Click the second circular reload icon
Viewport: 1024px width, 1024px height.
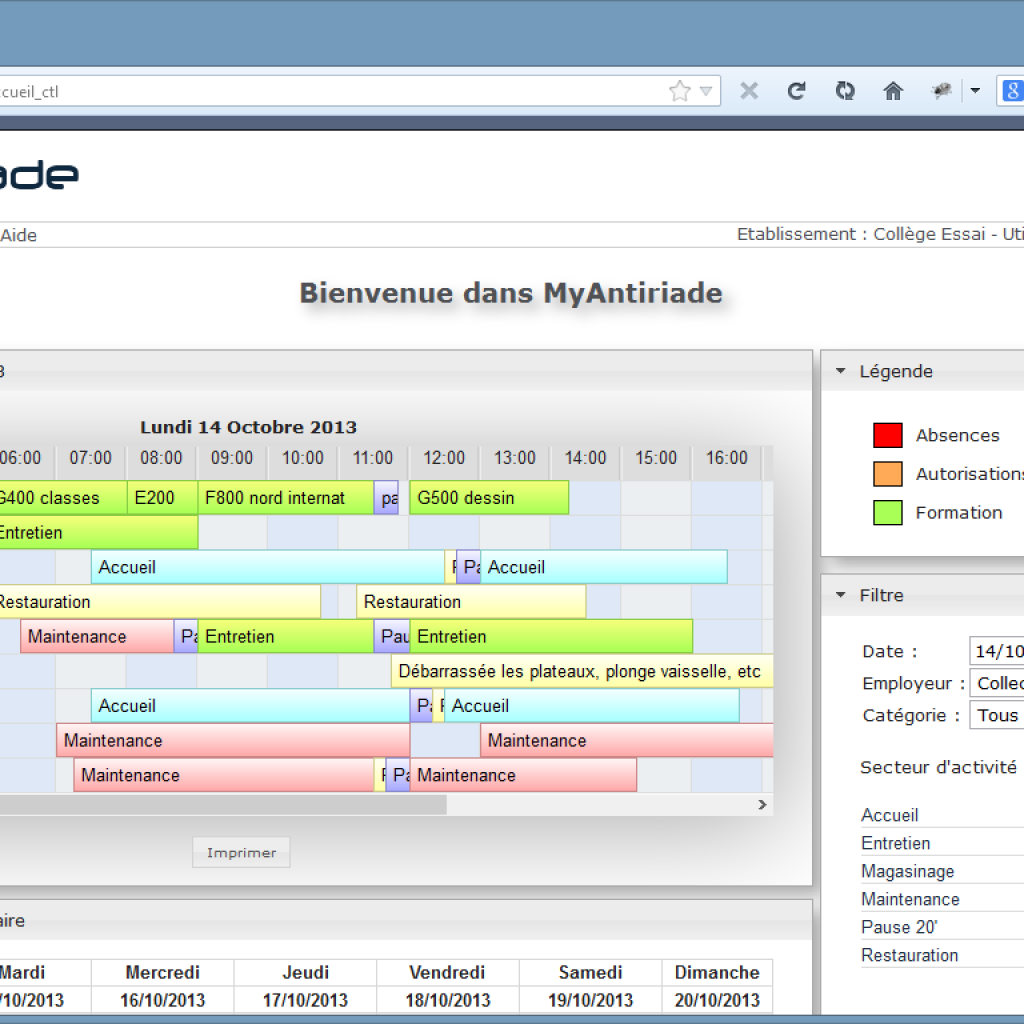pos(845,90)
